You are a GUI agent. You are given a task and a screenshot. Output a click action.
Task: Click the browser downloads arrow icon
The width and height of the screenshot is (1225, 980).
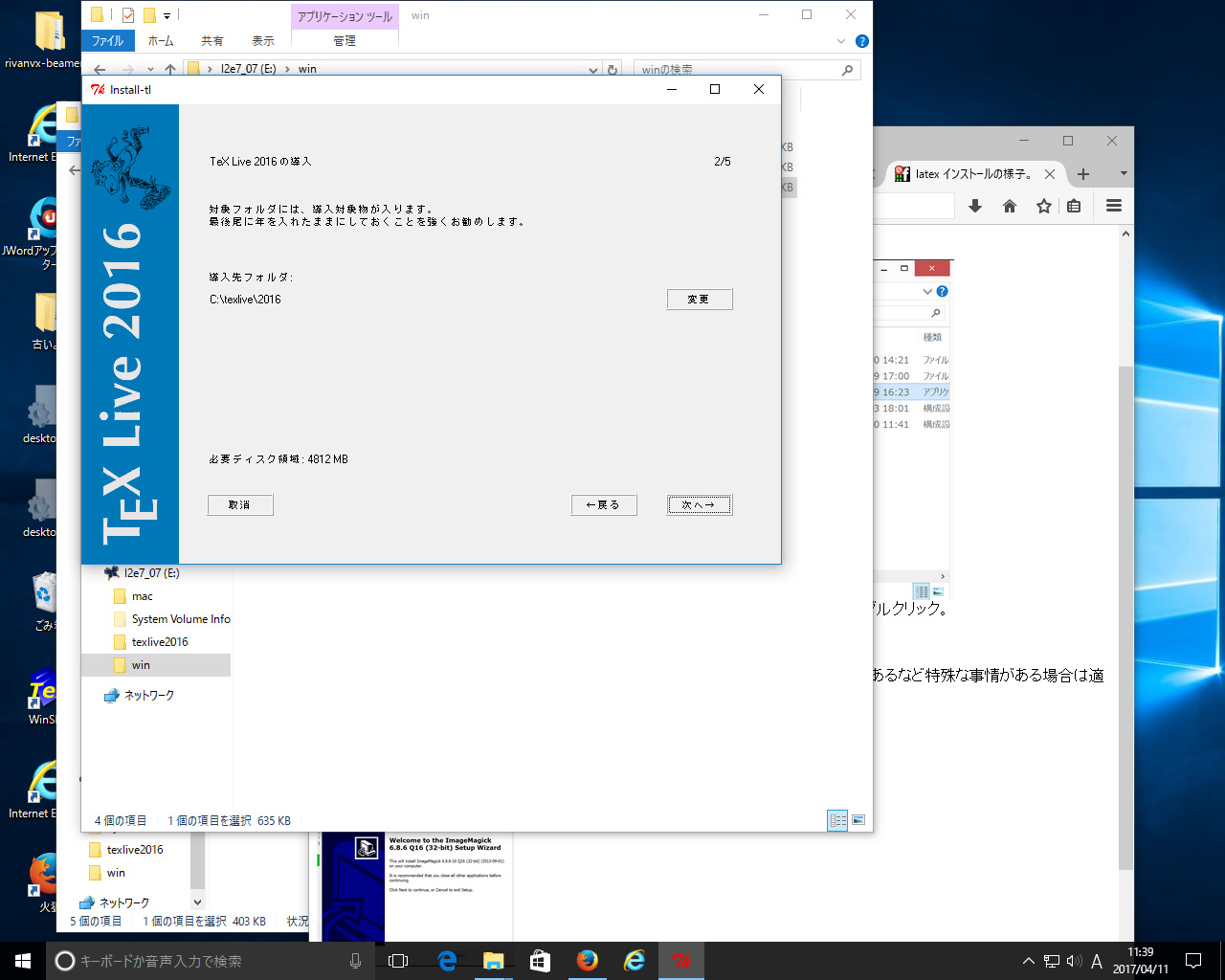975,206
